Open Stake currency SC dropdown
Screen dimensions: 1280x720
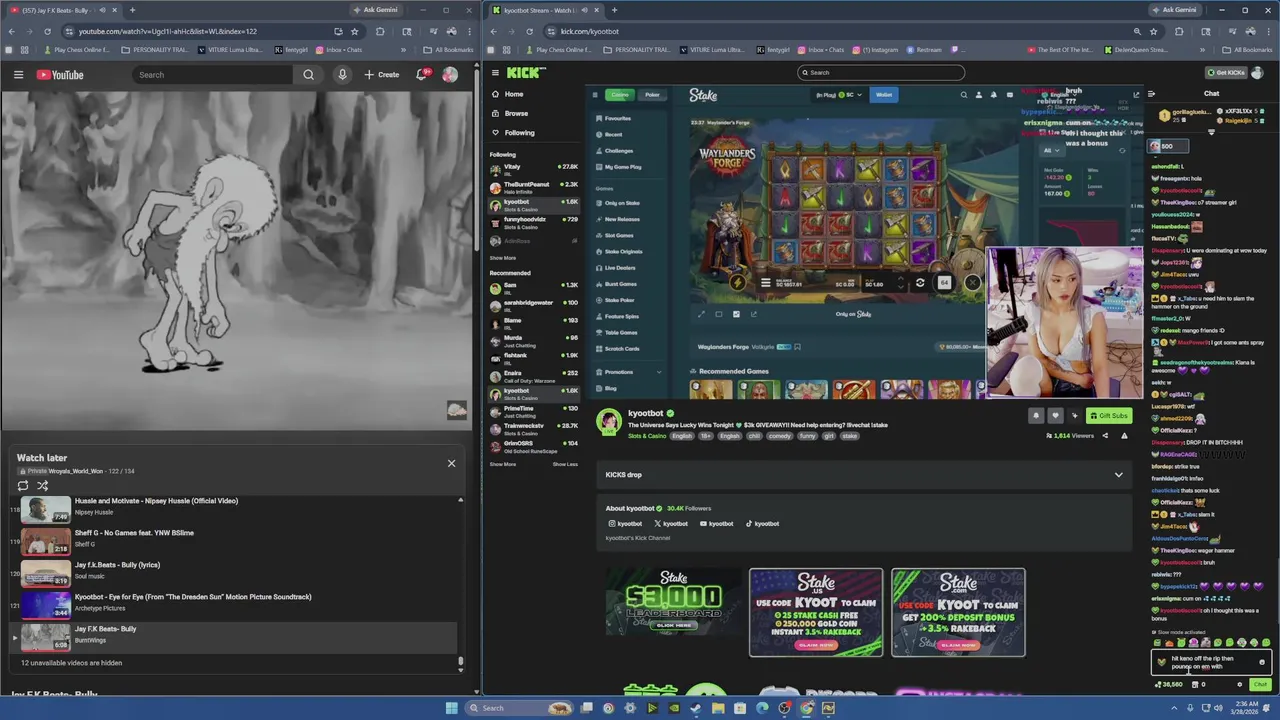[x=839, y=95]
